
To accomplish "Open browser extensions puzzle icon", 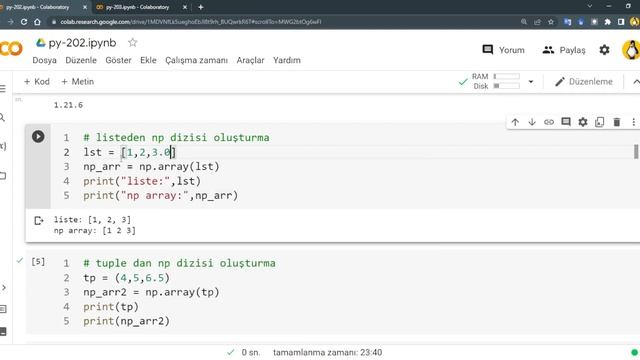I will point(607,22).
